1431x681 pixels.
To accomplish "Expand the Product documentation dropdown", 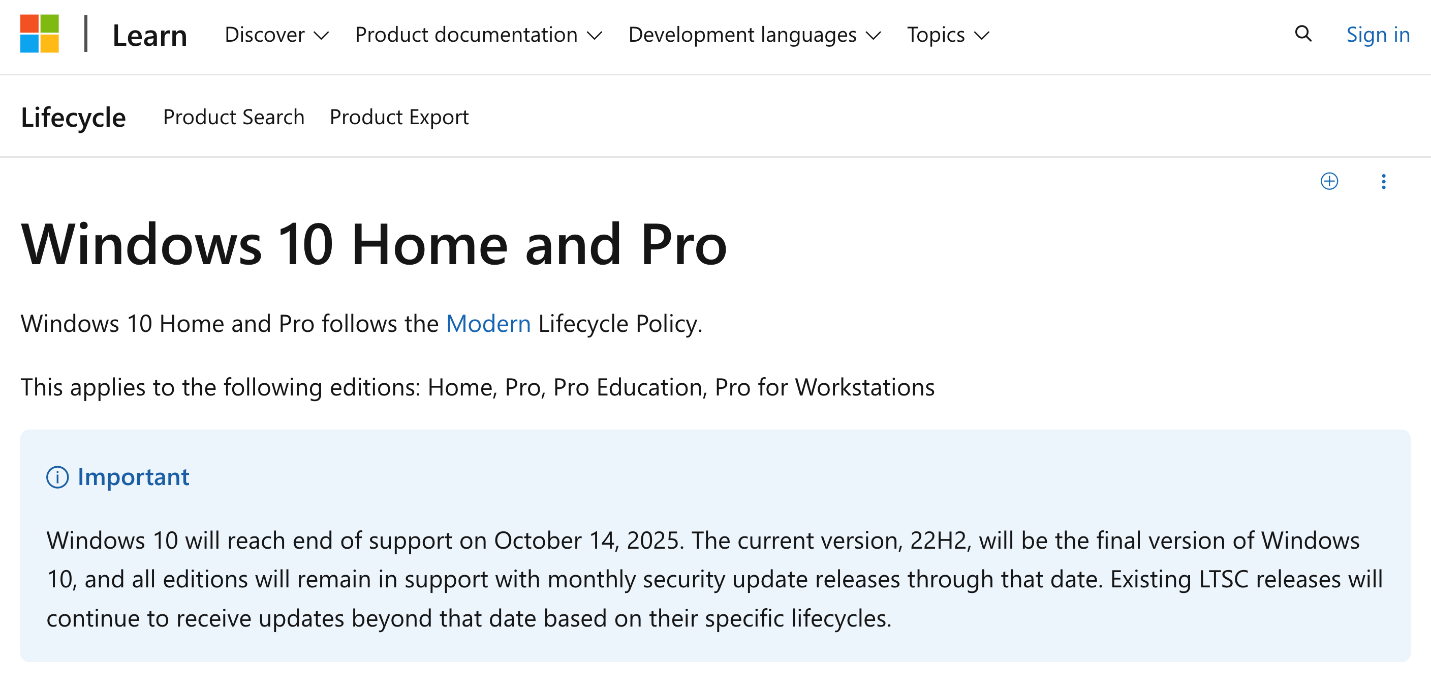I will point(479,35).
